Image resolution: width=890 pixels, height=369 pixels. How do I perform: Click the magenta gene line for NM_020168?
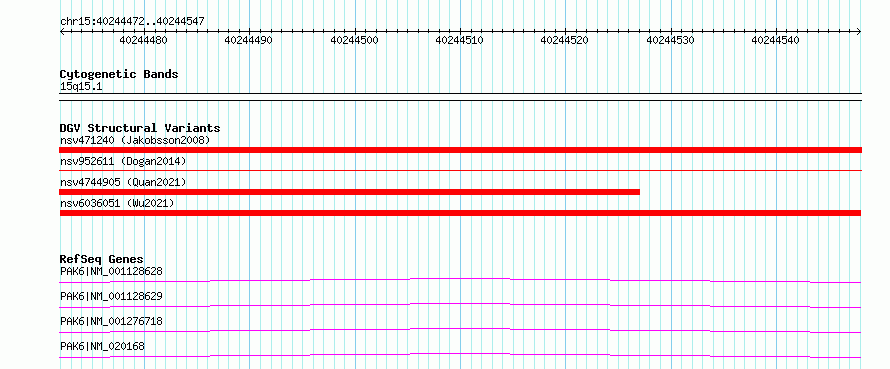click(460, 355)
